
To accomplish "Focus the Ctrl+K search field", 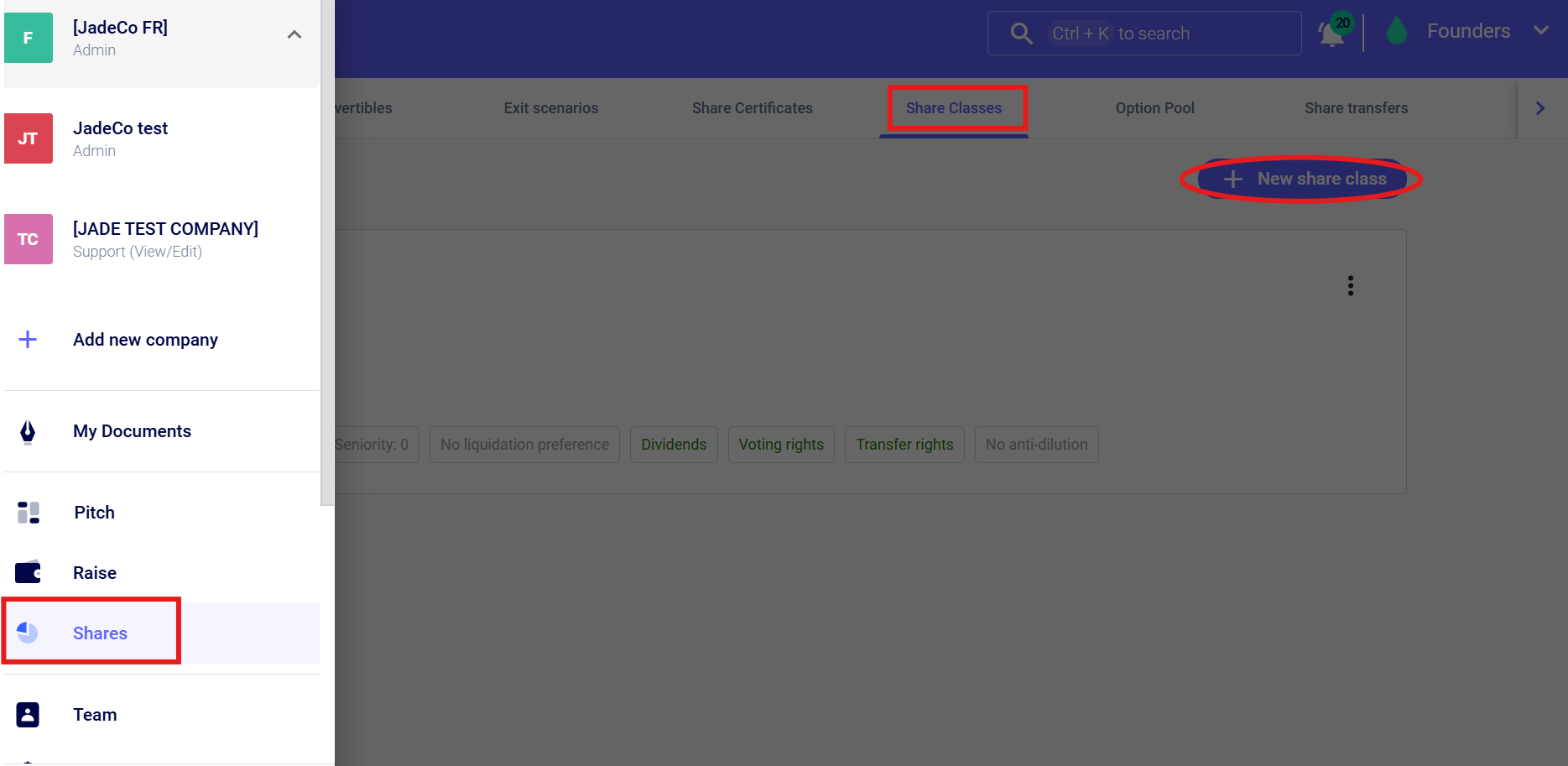I will tap(1158, 34).
